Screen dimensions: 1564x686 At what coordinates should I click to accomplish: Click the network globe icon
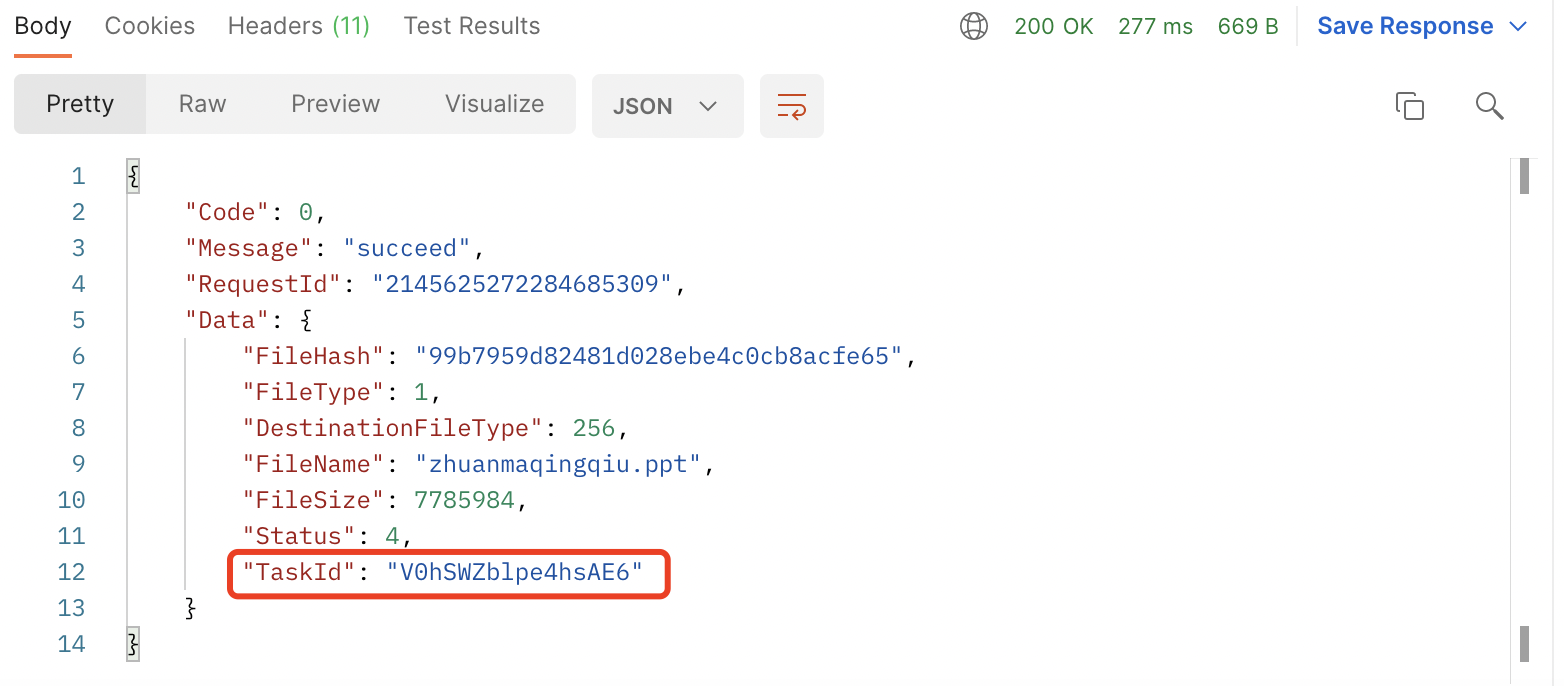point(973,27)
